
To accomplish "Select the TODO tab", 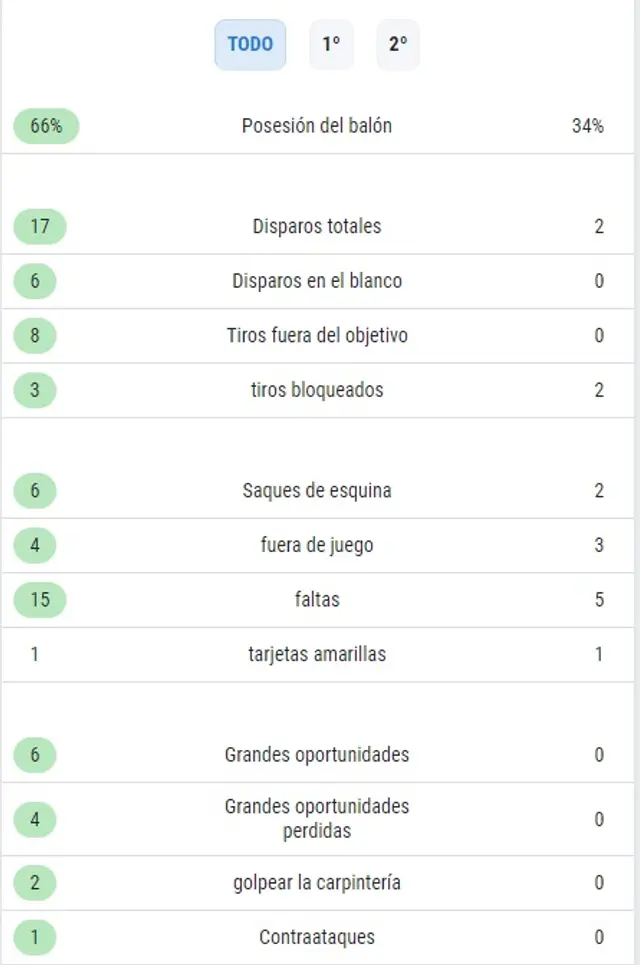I will coord(250,45).
